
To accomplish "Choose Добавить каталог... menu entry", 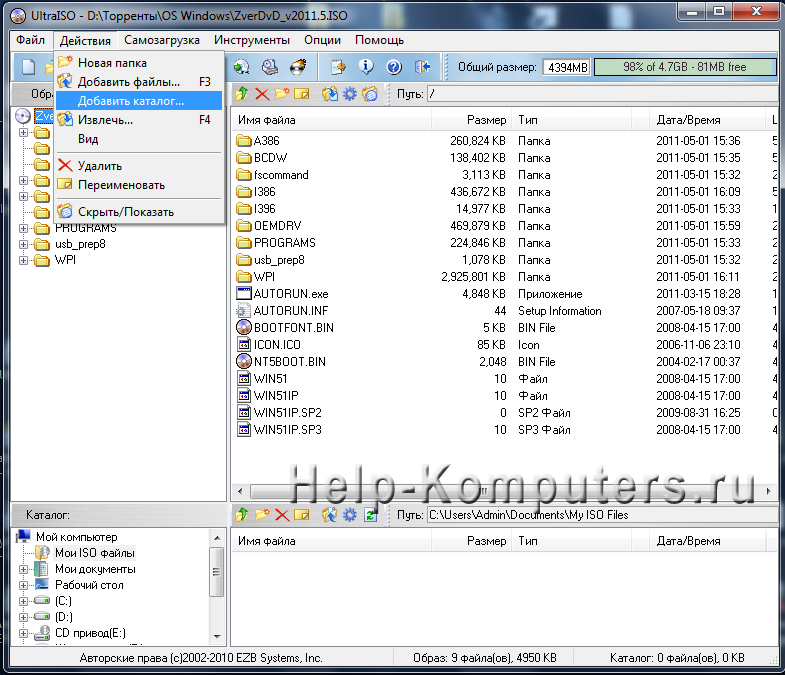I will [x=139, y=101].
